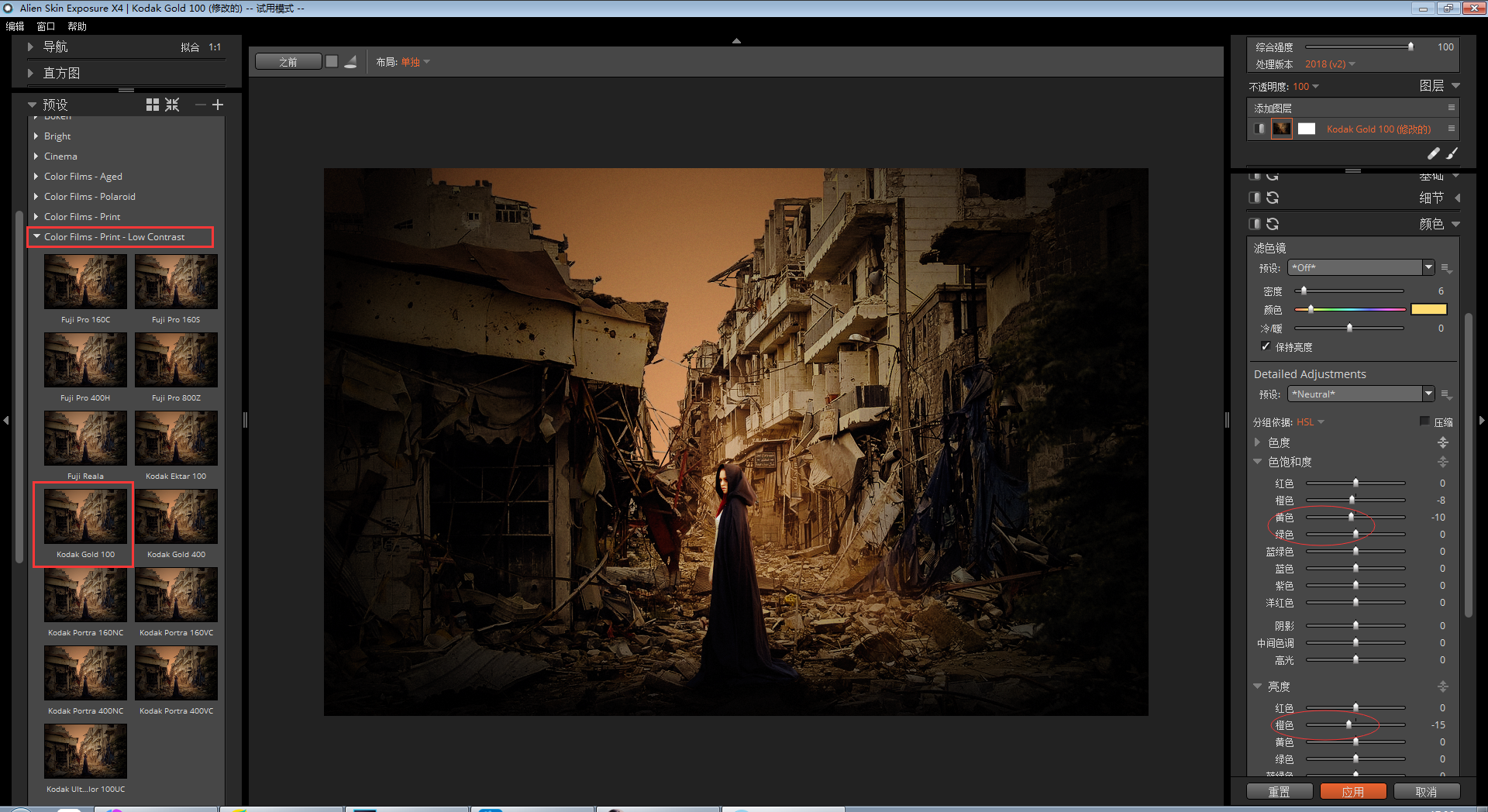Viewport: 1488px width, 812px height.
Task: Click the 之前 before button
Action: (288, 62)
